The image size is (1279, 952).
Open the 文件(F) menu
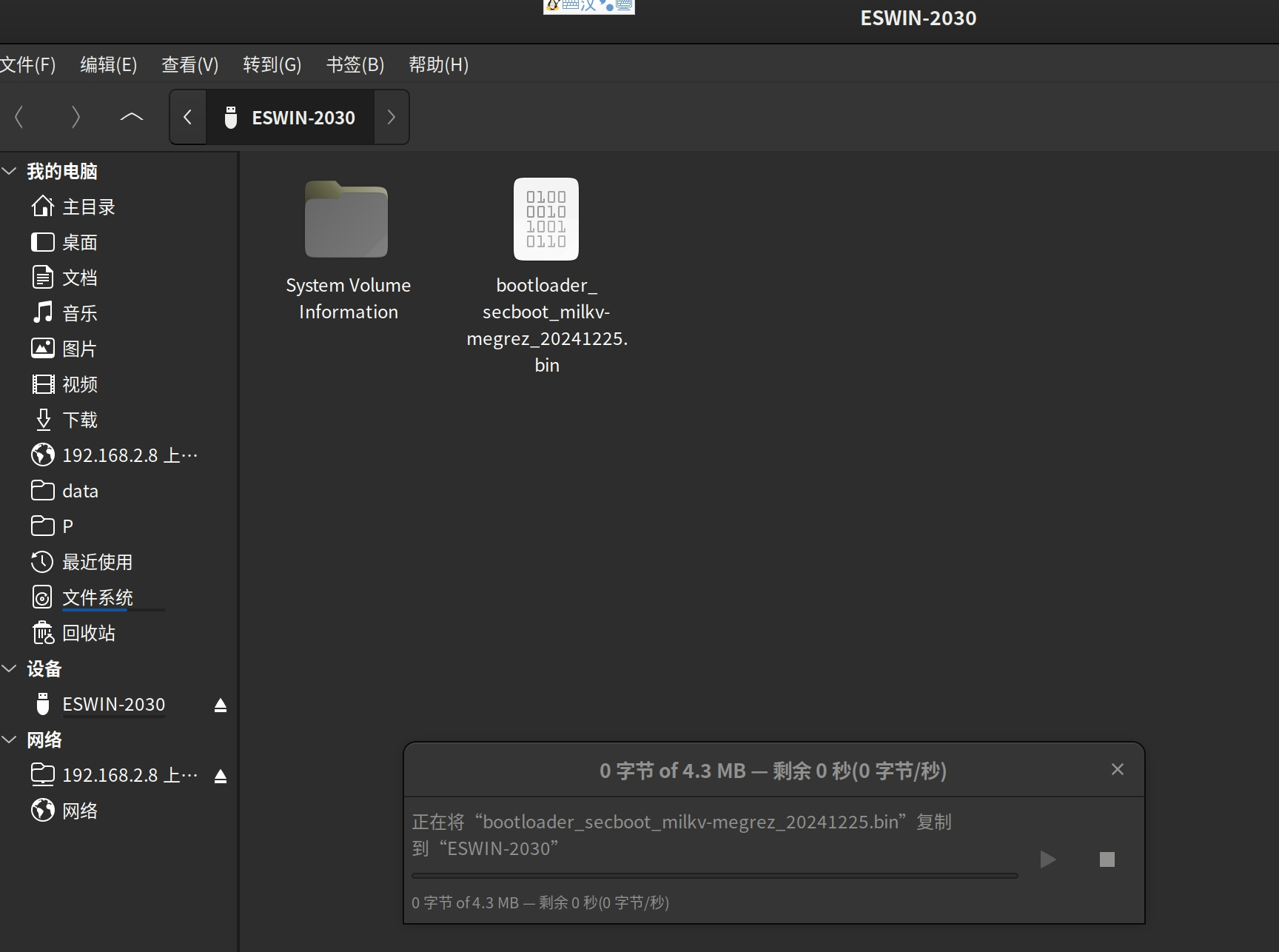coord(27,65)
